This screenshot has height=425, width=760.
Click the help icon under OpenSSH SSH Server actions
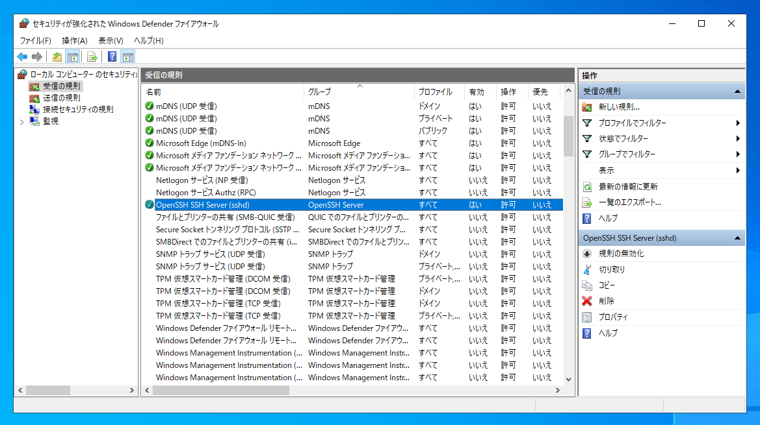point(587,333)
